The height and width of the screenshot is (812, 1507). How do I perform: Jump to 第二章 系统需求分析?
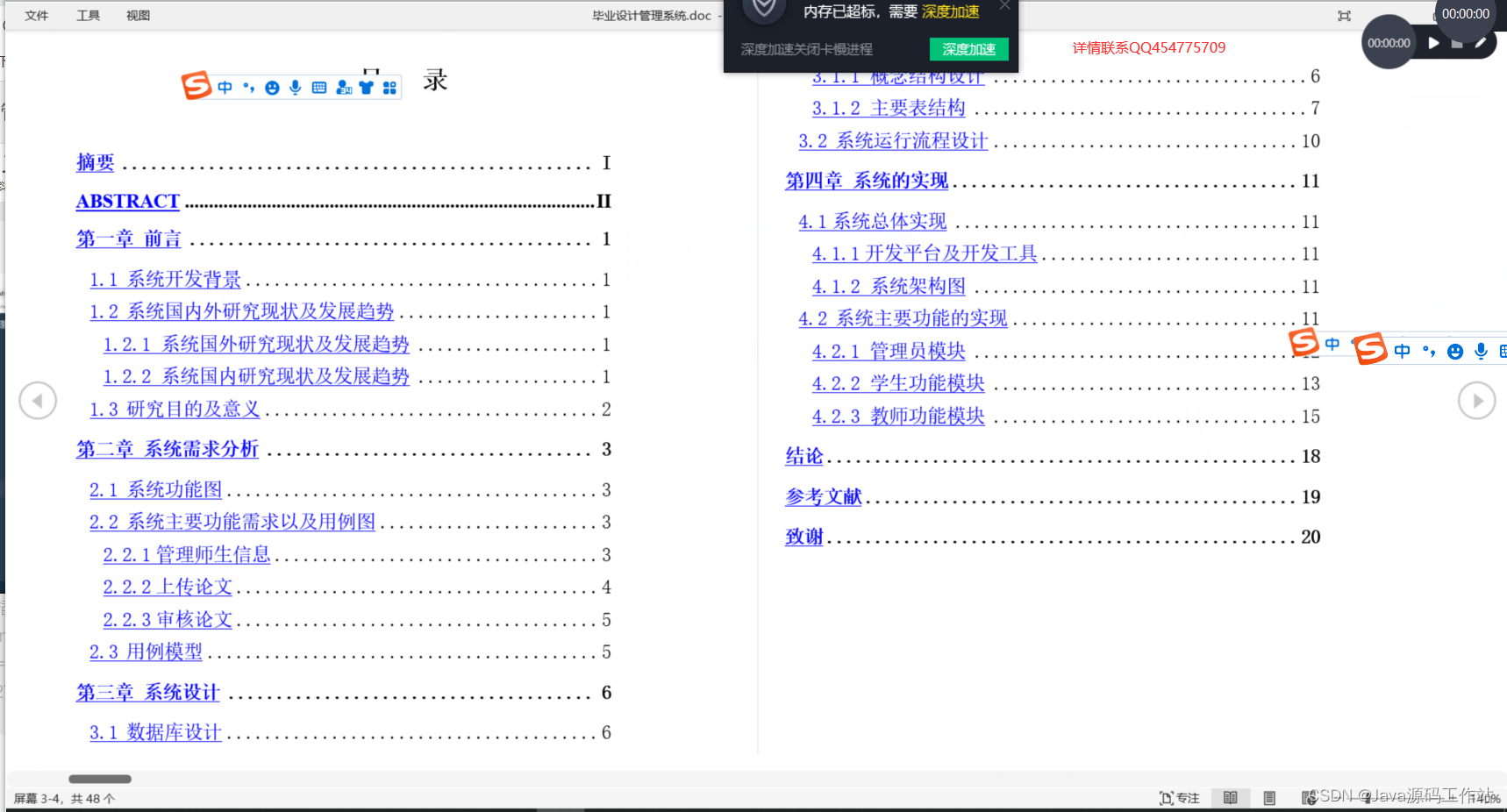(x=167, y=449)
